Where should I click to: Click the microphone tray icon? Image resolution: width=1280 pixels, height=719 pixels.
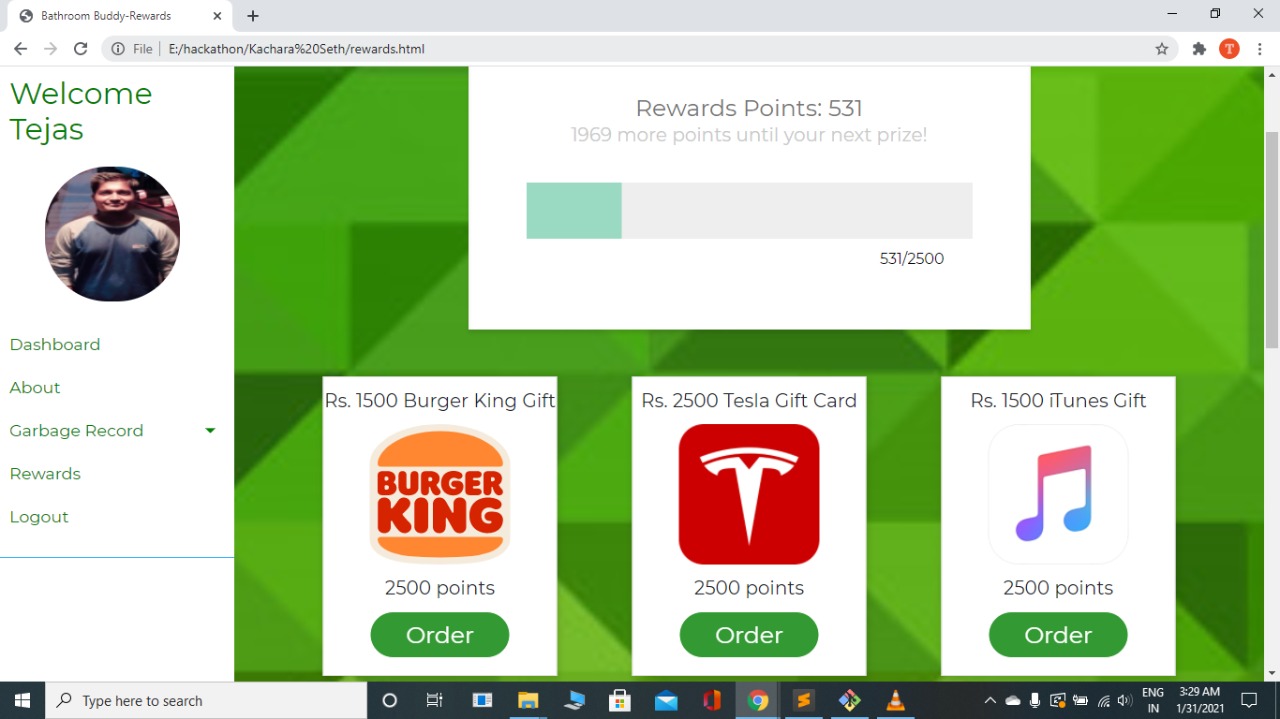(1035, 700)
